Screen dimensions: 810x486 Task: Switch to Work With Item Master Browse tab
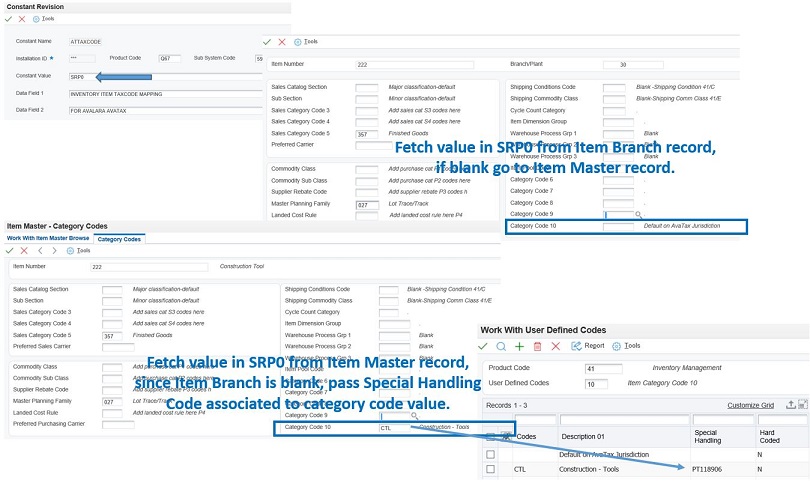[48, 239]
